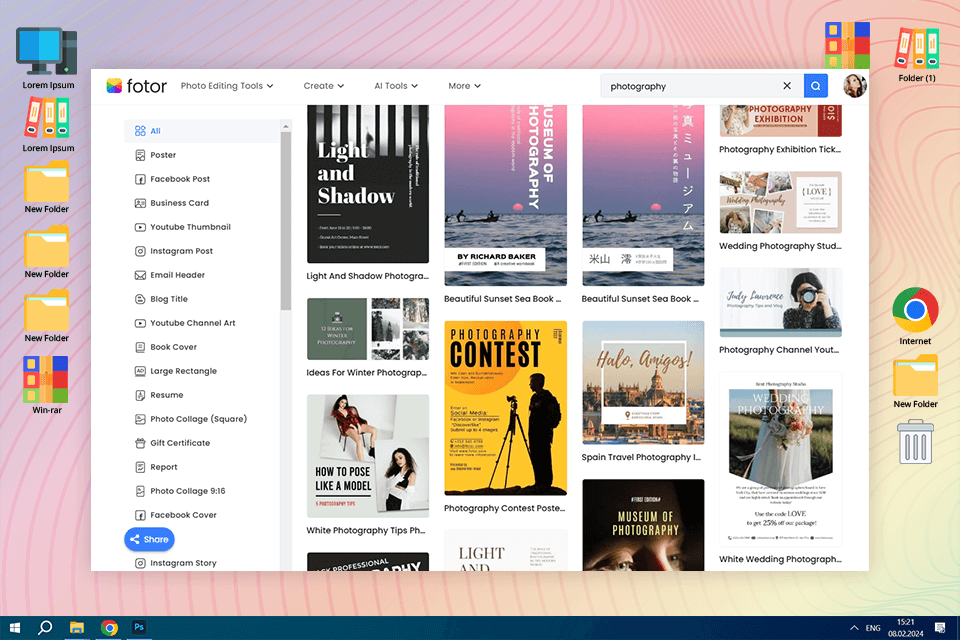Image resolution: width=960 pixels, height=640 pixels.
Task: Open the Light And Shadow template thumbnail
Action: 367,184
